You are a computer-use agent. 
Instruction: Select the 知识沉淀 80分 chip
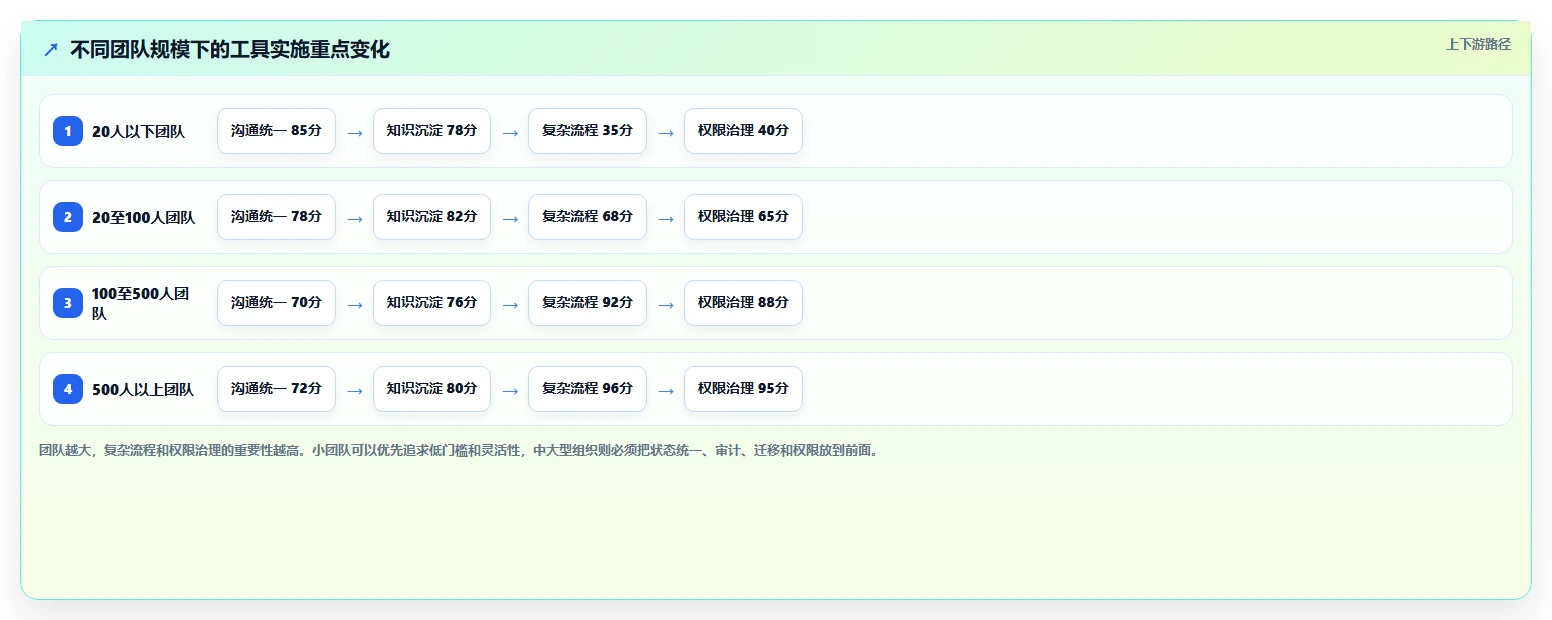click(x=432, y=389)
